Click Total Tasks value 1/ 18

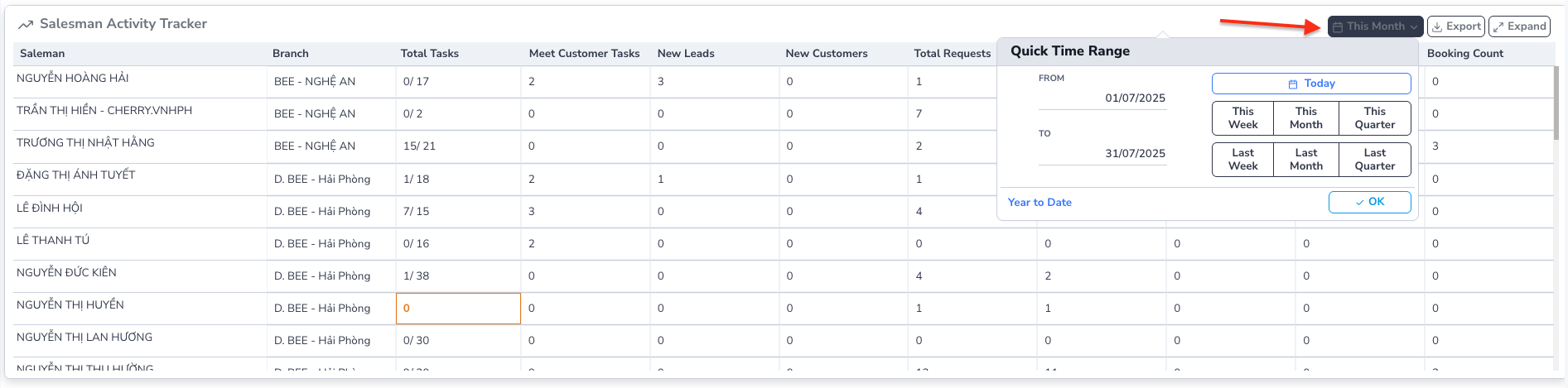click(417, 180)
